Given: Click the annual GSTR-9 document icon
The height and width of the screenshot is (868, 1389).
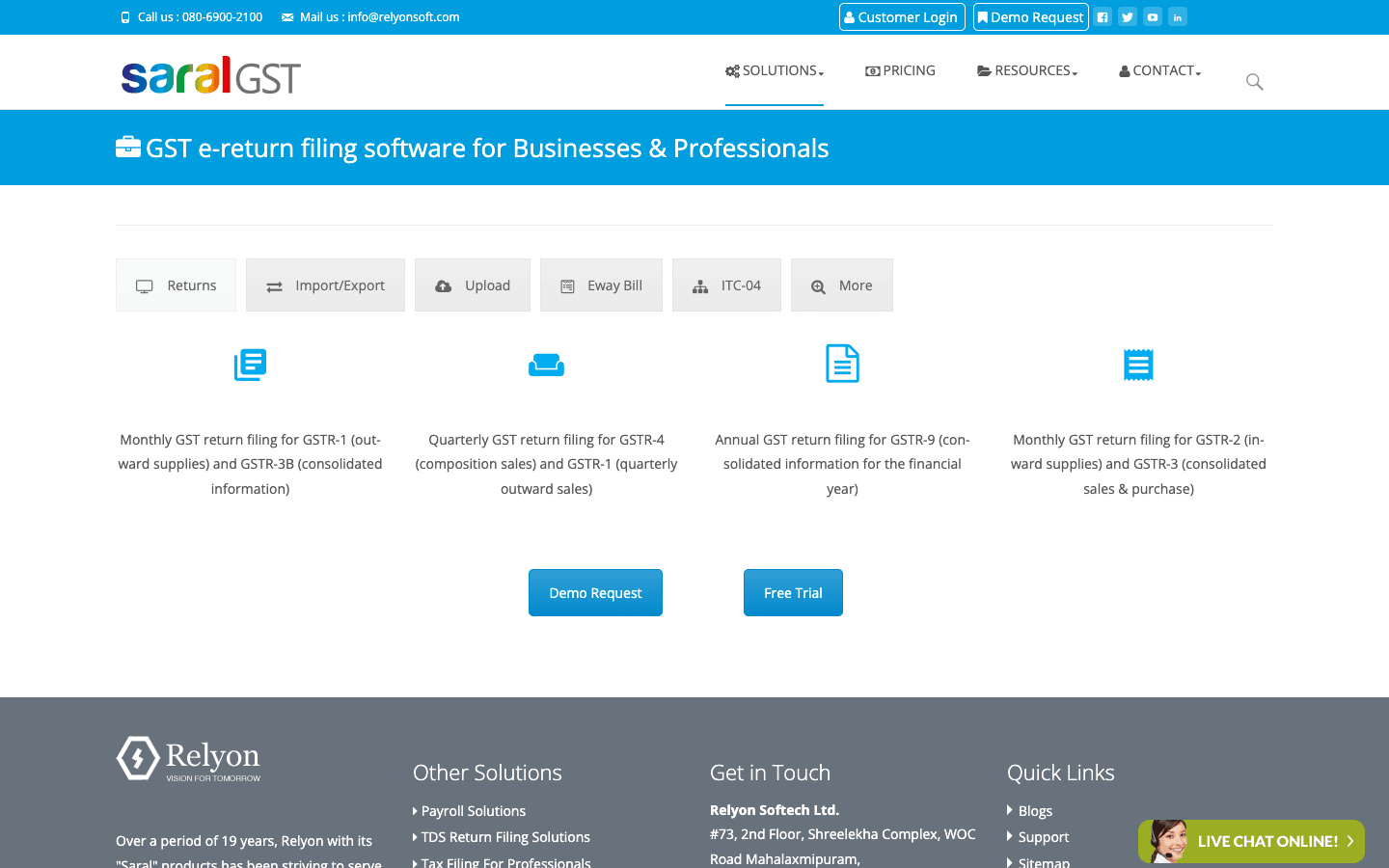Looking at the screenshot, I should click(x=842, y=364).
